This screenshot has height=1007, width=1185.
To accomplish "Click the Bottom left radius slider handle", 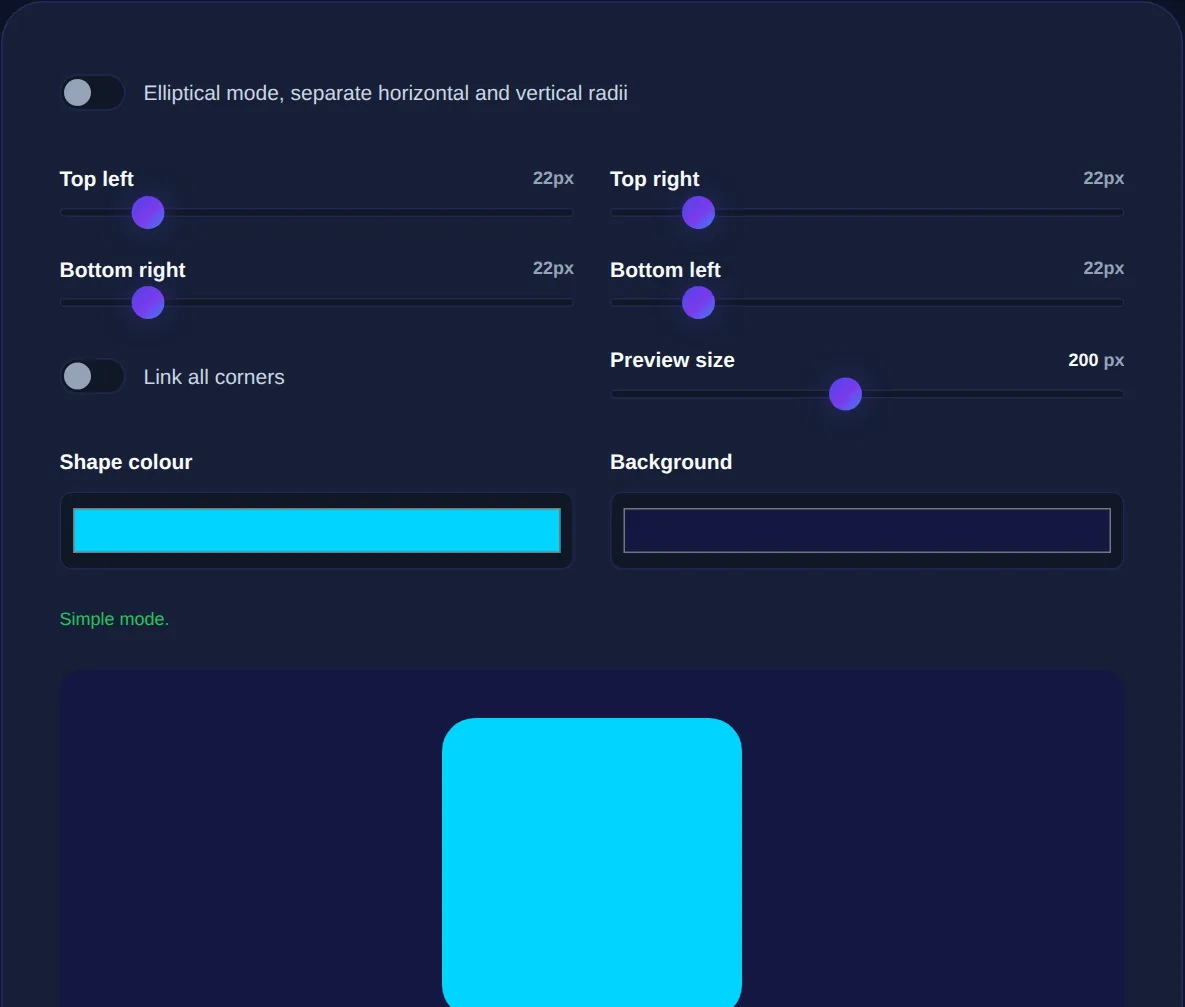I will [x=698, y=302].
